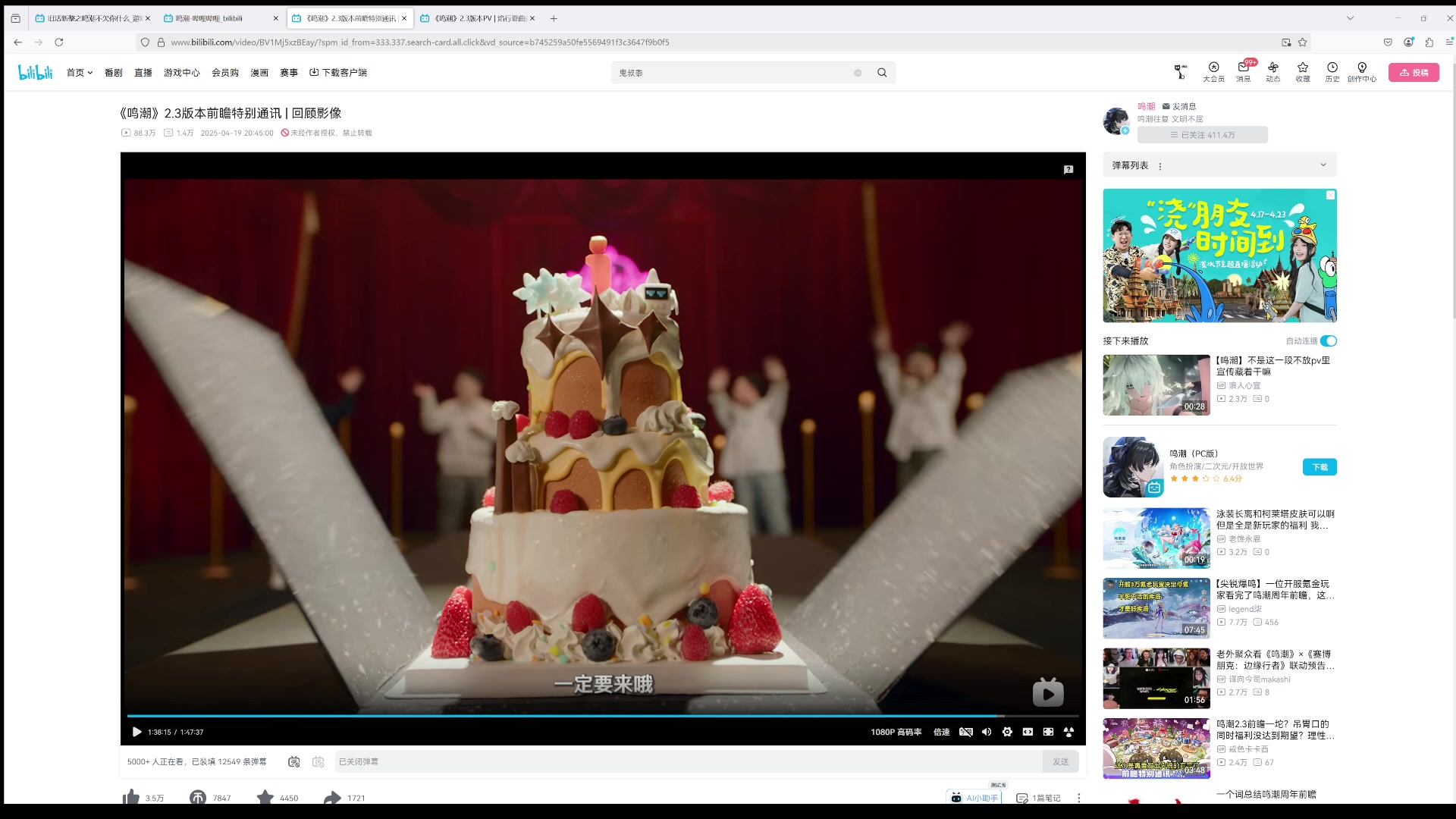The image size is (1456, 819).
Task: Toggle subtitles icon in player controls
Action: tap(966, 732)
